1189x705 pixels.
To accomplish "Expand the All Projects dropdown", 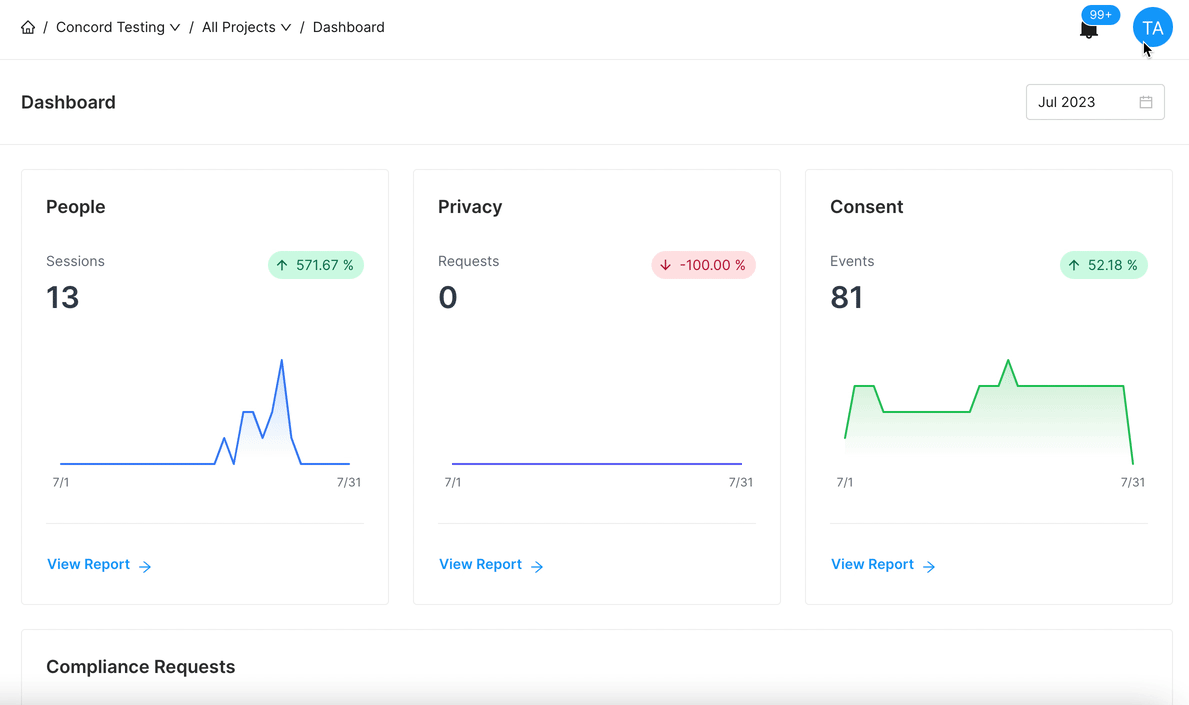I will (x=246, y=28).
